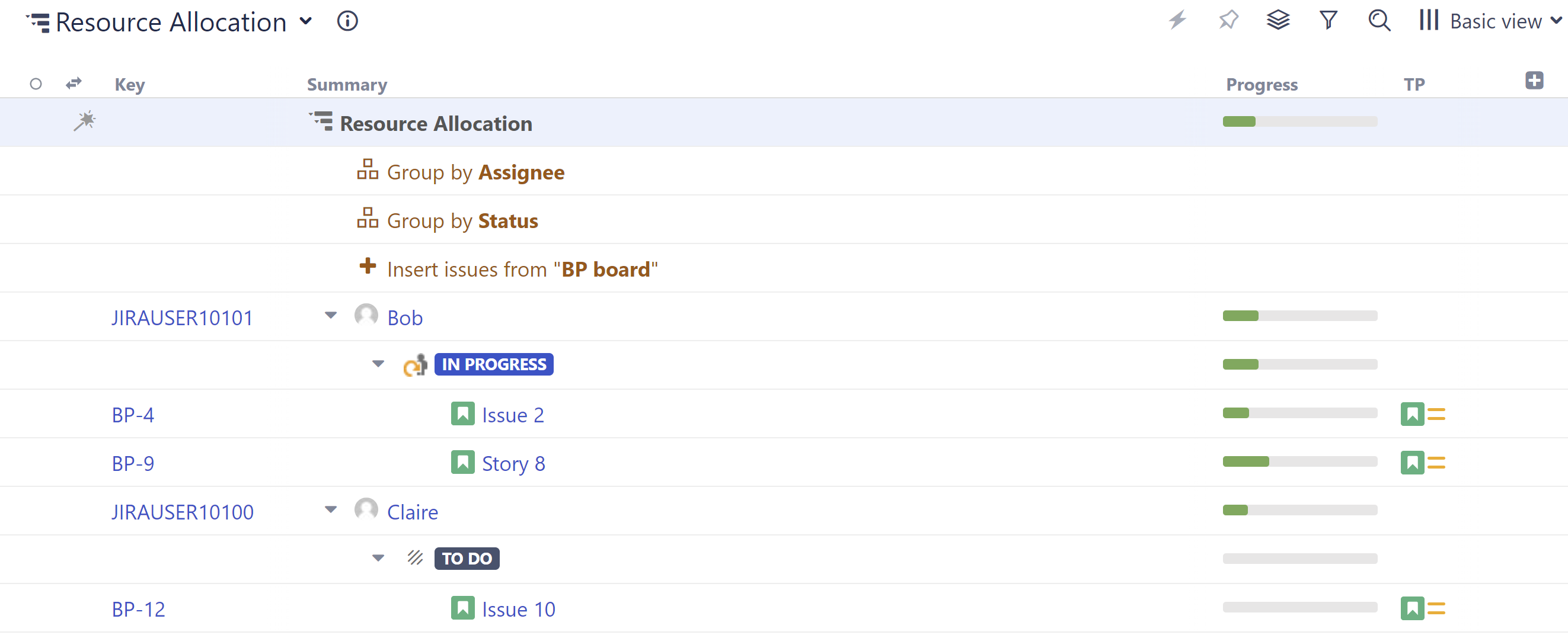Image resolution: width=1568 pixels, height=635 pixels.
Task: Click the IN PROGRESS status label
Action: pos(494,364)
